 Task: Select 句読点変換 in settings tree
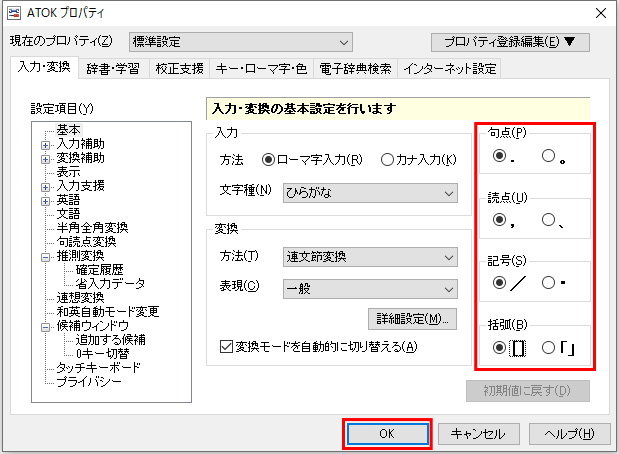(x=86, y=242)
